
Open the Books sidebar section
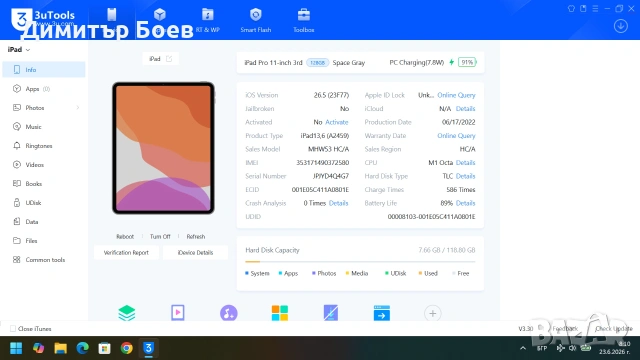(x=44, y=184)
